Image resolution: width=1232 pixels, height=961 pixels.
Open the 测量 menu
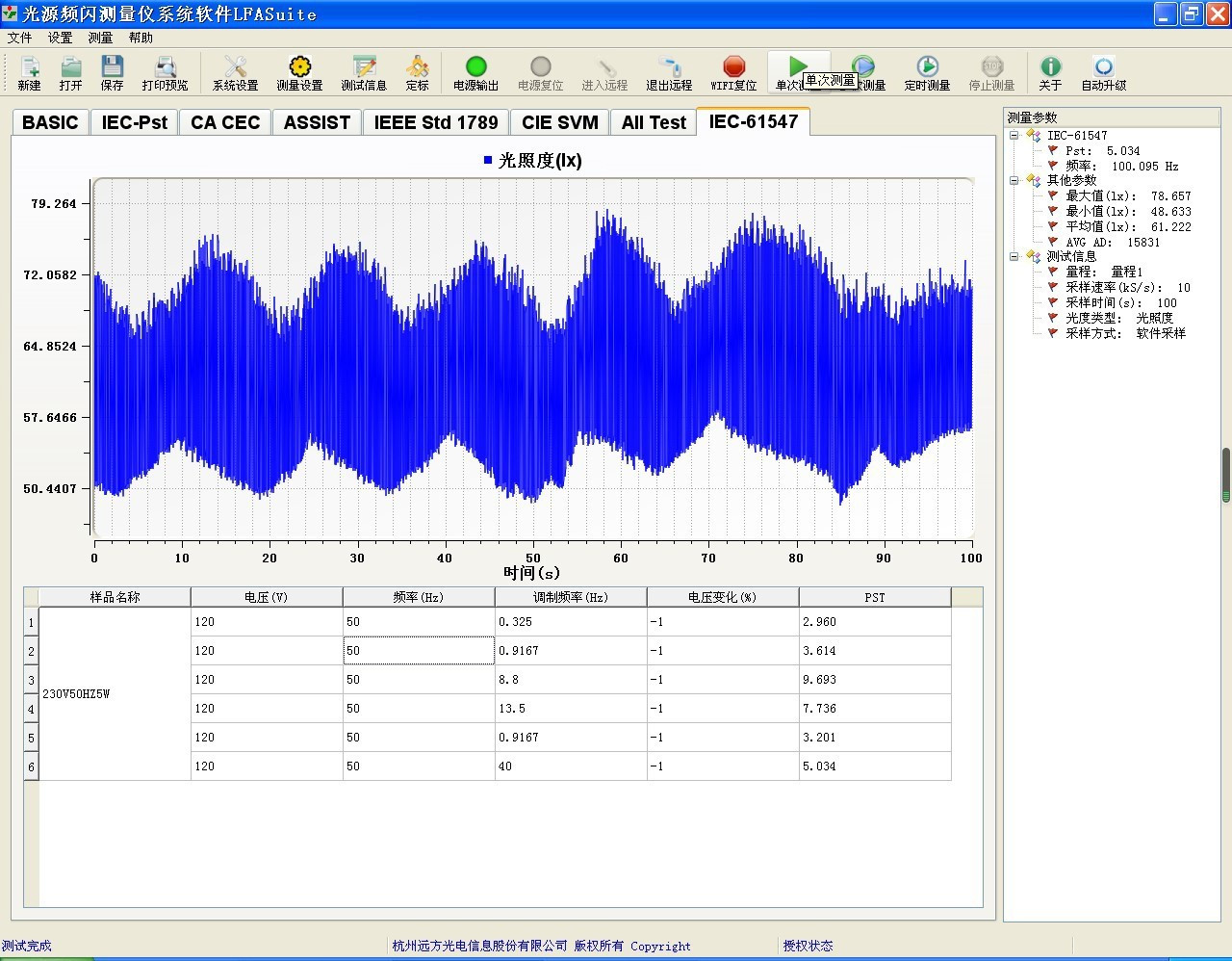tap(100, 38)
